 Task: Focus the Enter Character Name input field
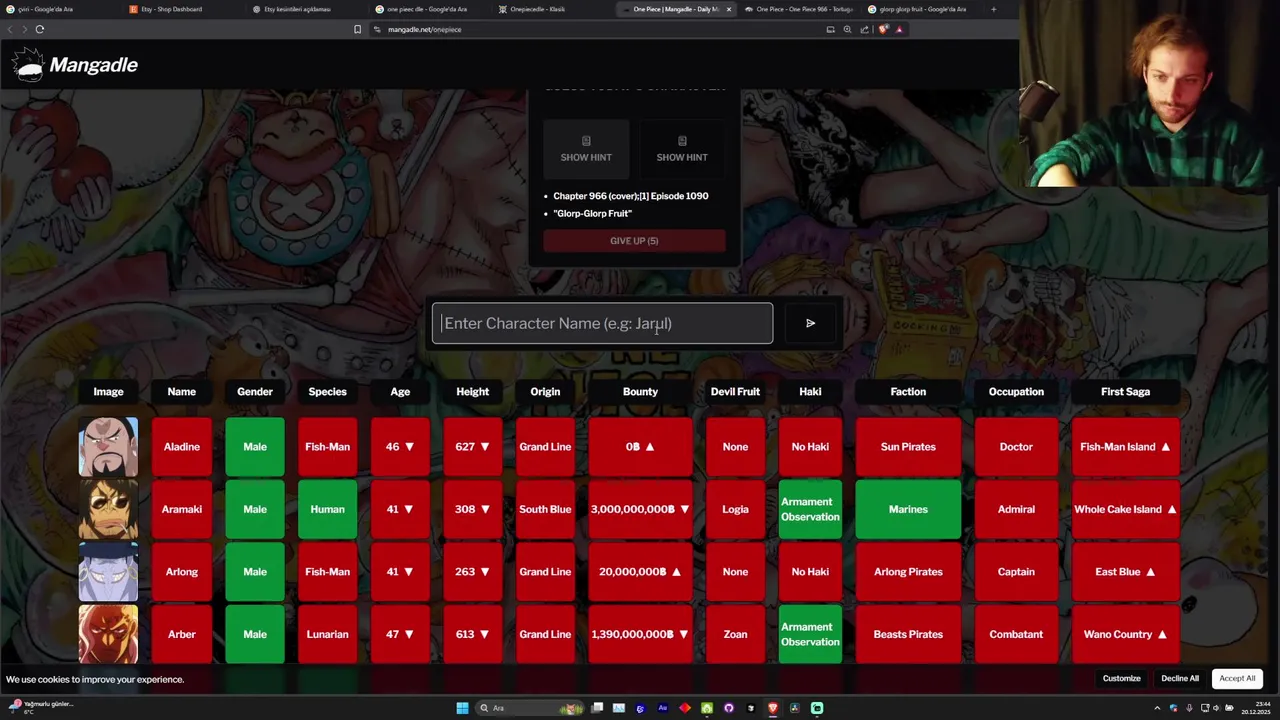point(602,323)
